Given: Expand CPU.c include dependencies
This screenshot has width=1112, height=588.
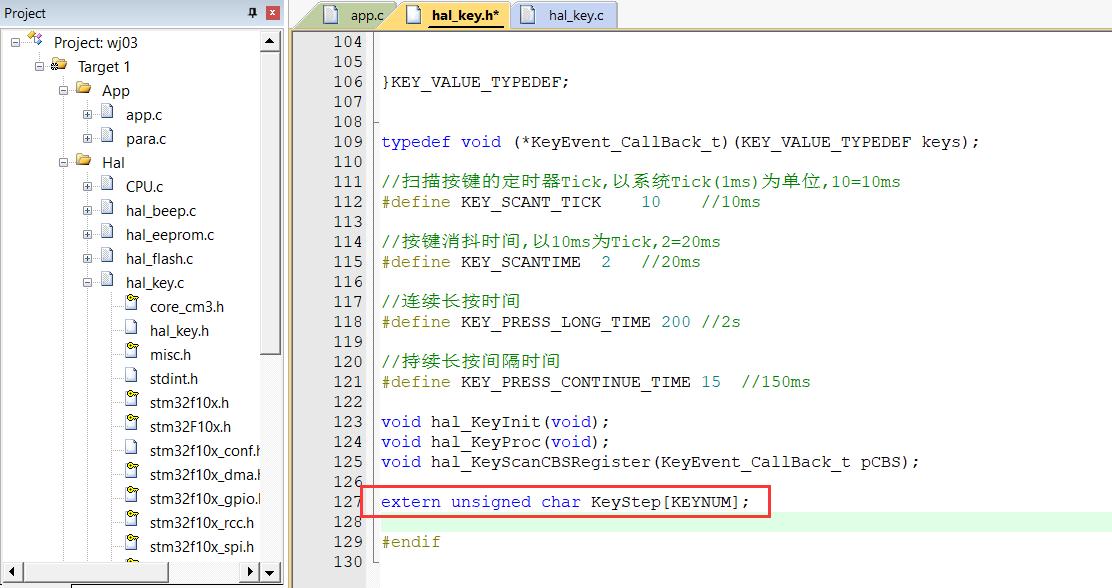Looking at the screenshot, I should 87,187.
